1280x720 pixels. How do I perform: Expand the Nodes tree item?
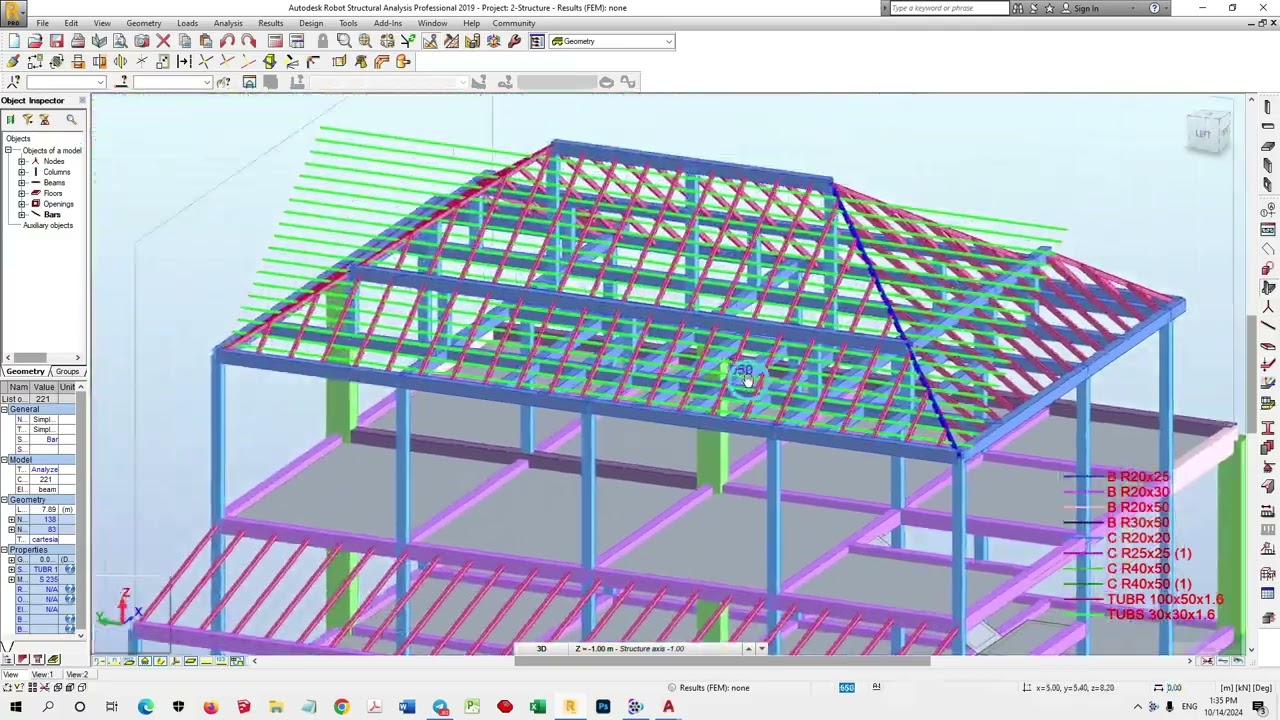coord(22,161)
